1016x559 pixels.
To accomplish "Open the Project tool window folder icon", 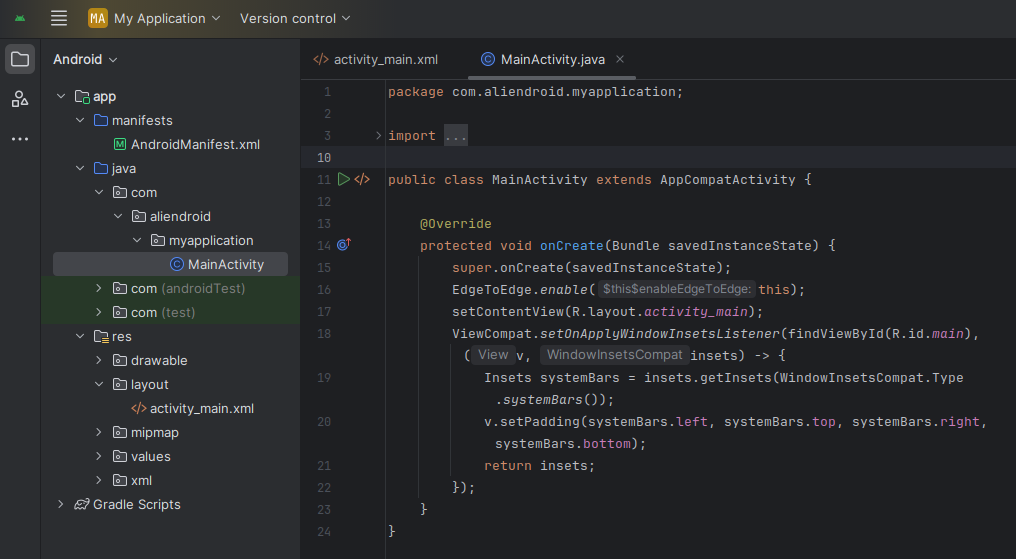I will [x=20, y=60].
